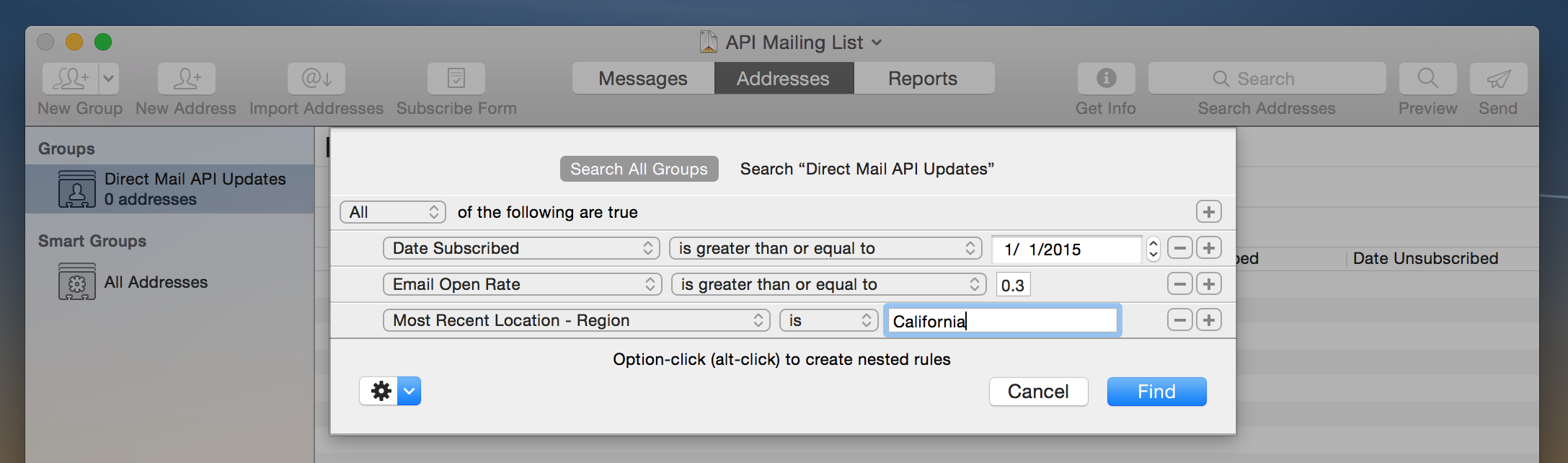Image resolution: width=1568 pixels, height=463 pixels.
Task: Click the New Address toolbar icon
Action: [x=187, y=79]
